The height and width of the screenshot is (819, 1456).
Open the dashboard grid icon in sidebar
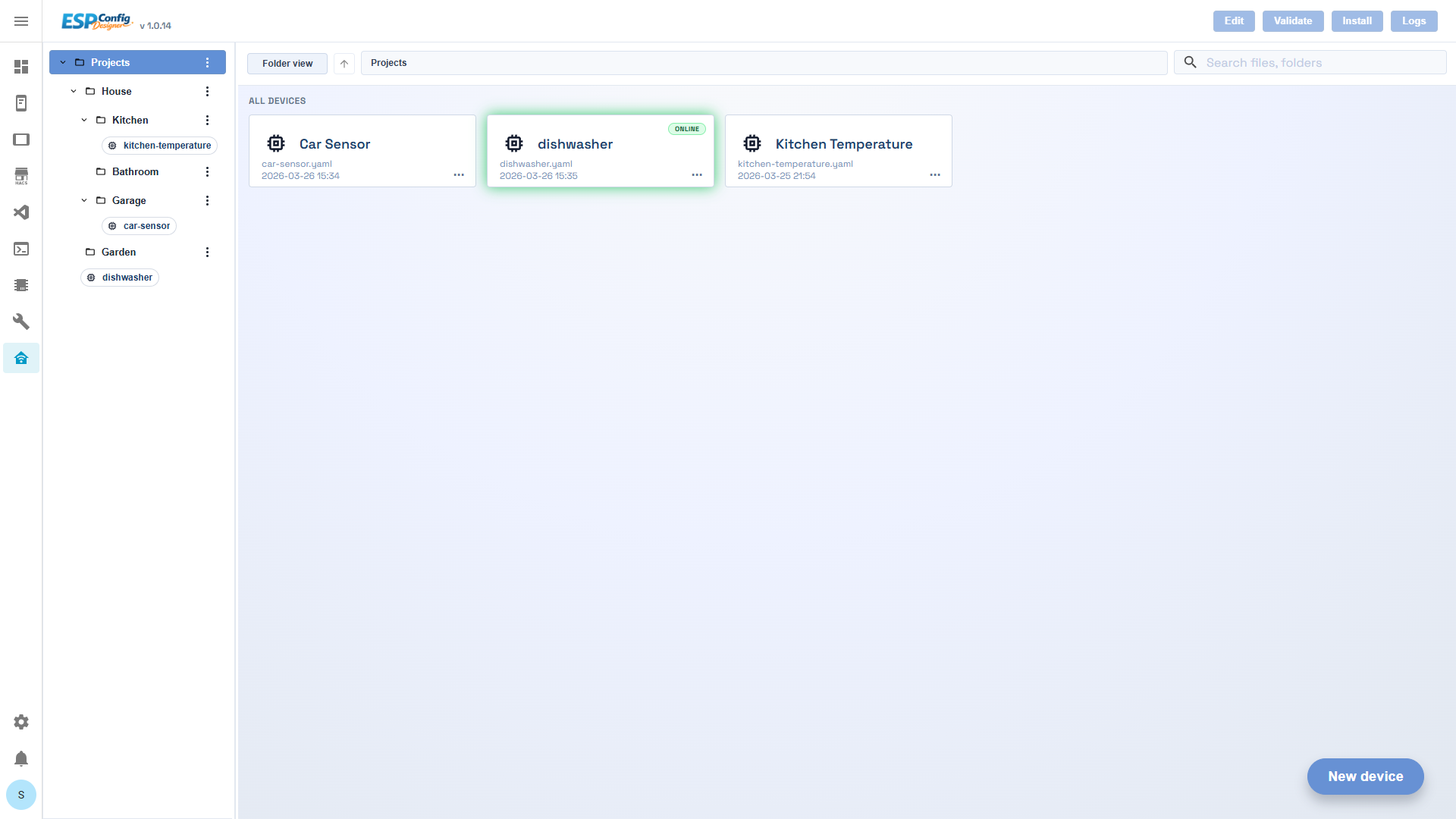pyautogui.click(x=21, y=67)
